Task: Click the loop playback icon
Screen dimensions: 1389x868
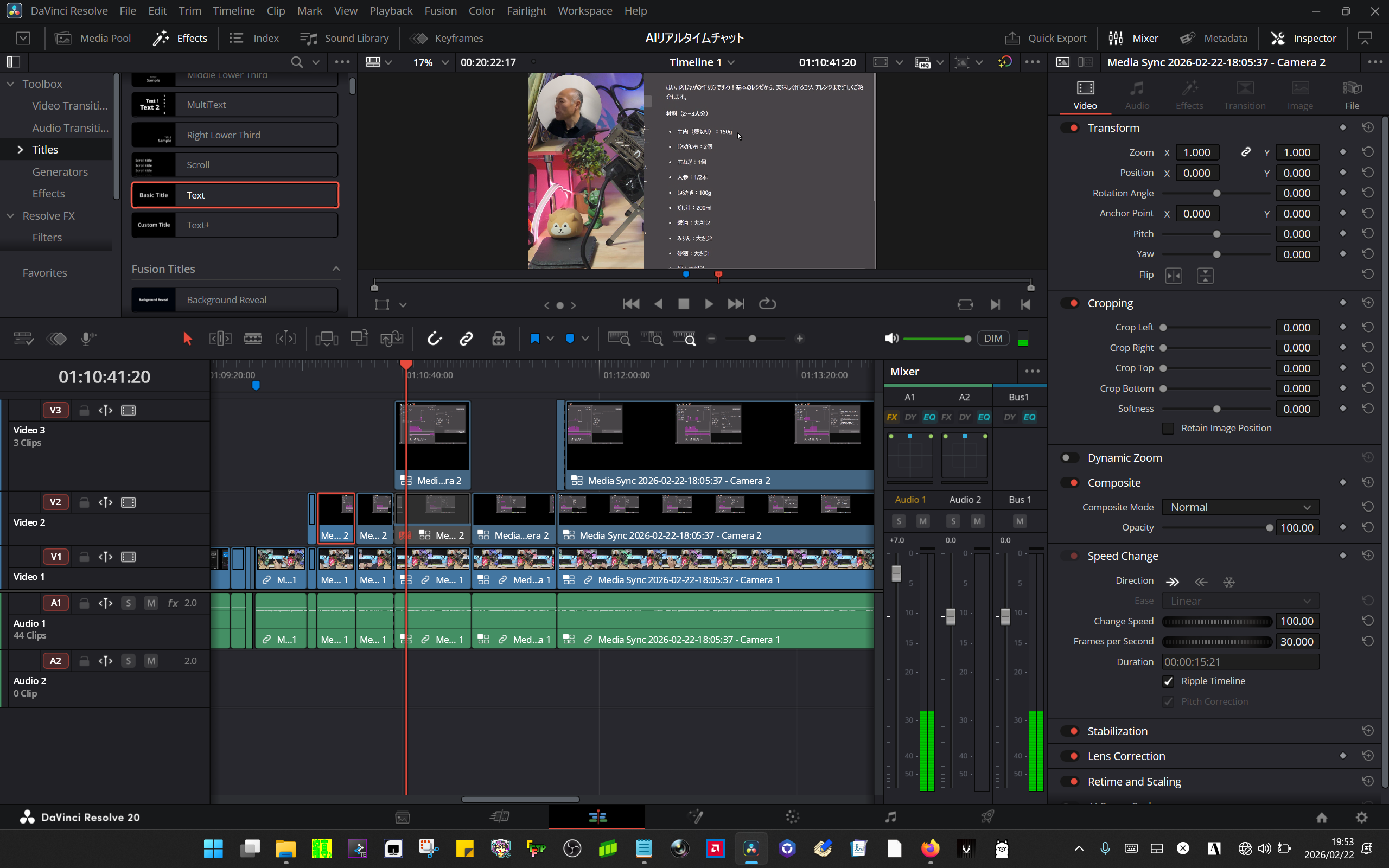Action: [767, 304]
